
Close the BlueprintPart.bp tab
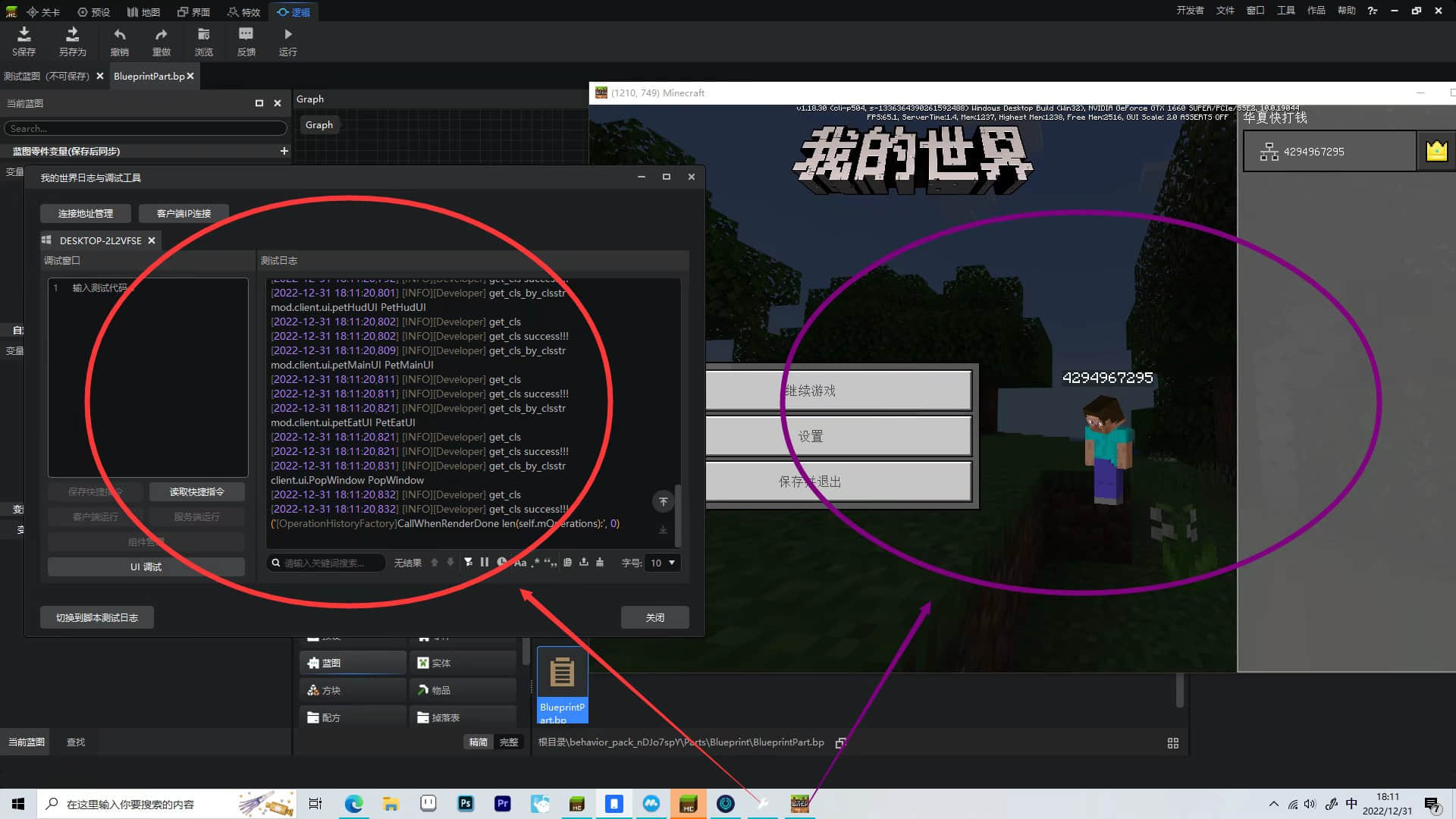point(190,76)
